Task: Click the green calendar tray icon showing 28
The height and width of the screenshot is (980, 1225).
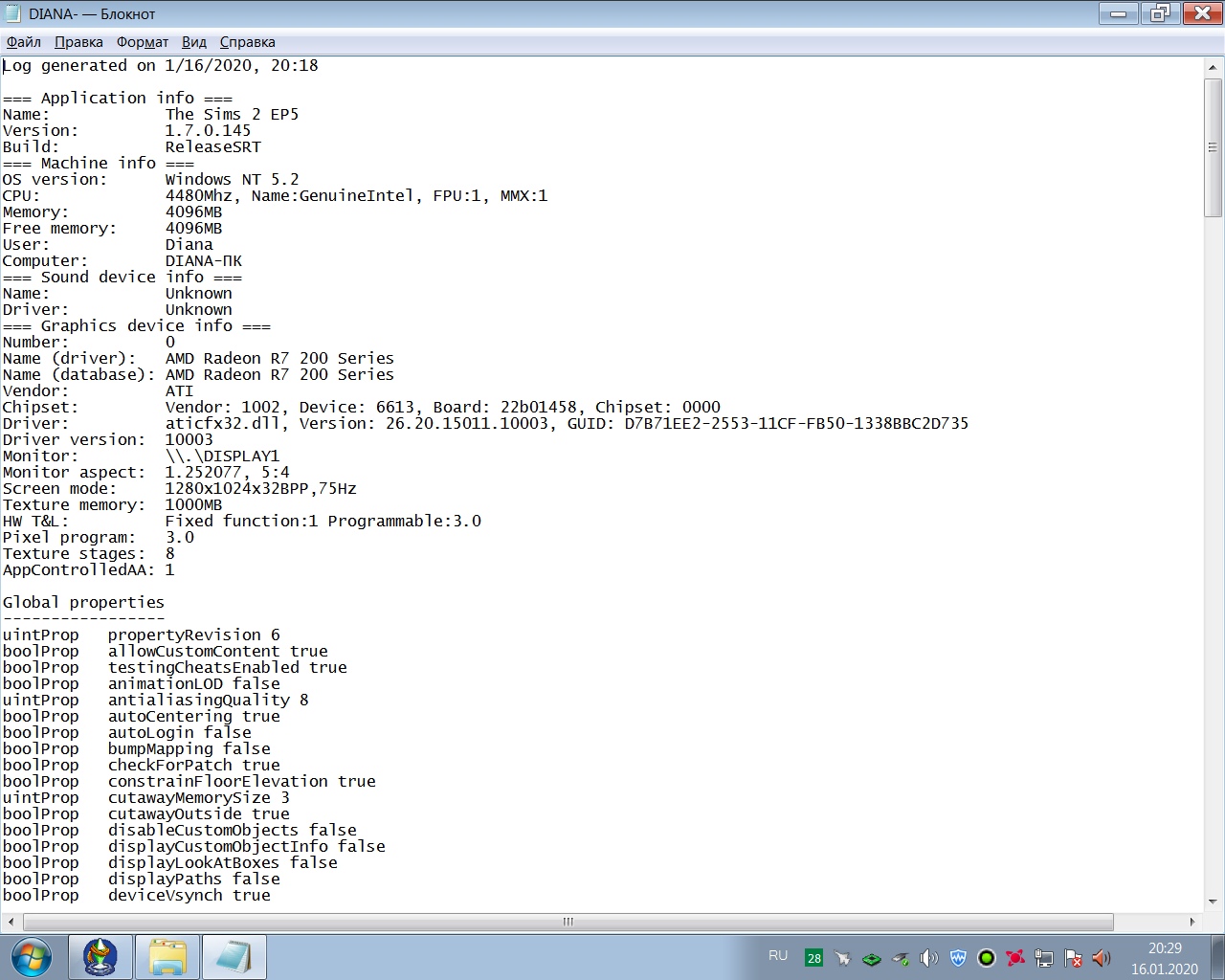Action: [813, 958]
